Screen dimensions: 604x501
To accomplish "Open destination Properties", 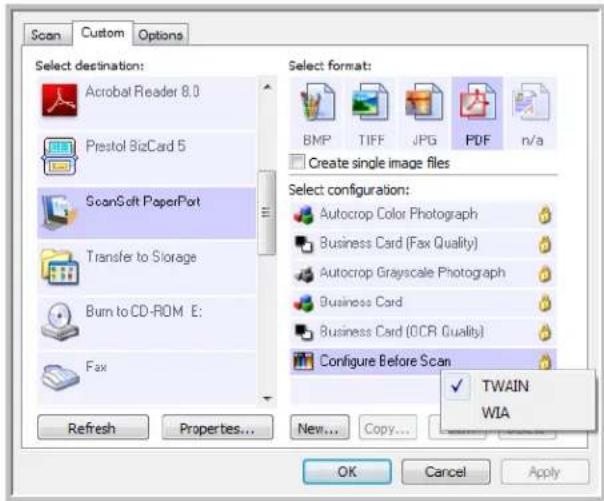I will coord(217,427).
